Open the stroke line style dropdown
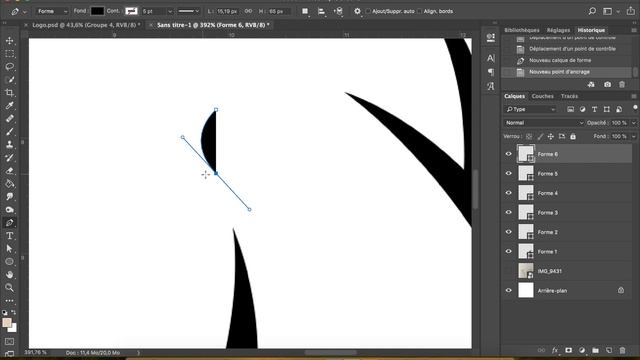The width and height of the screenshot is (640, 360). (x=189, y=11)
